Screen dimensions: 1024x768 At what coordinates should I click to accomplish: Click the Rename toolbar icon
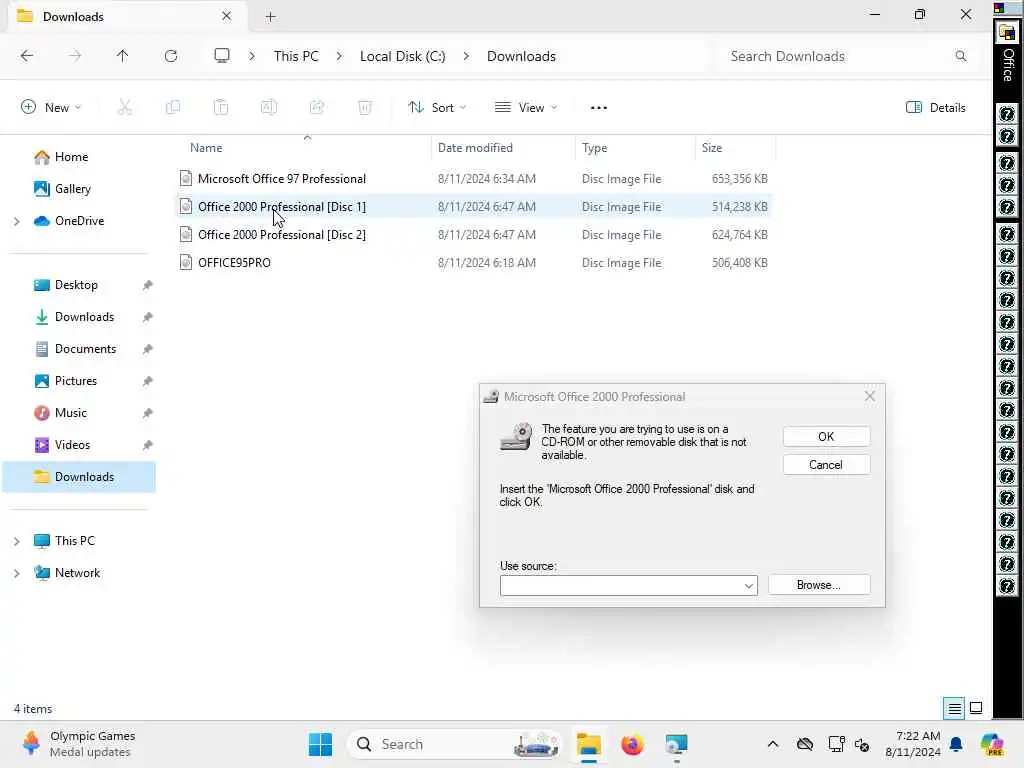click(x=268, y=107)
